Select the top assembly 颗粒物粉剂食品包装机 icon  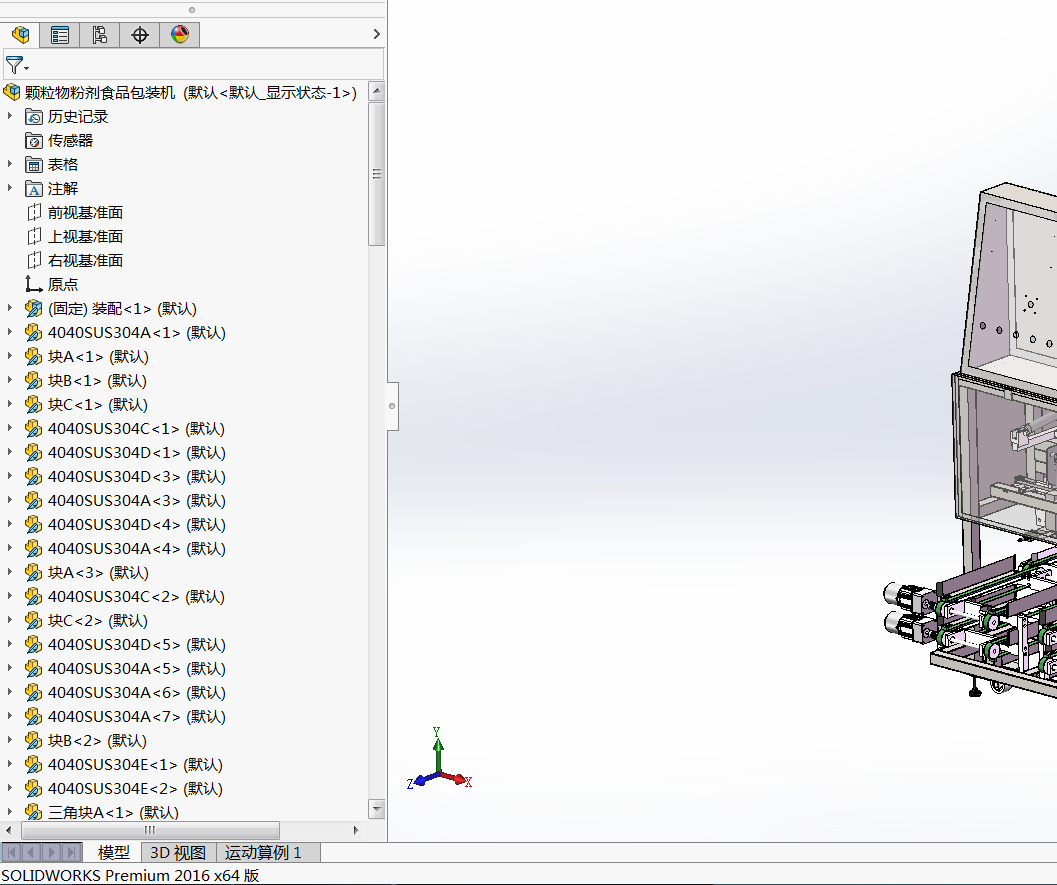pos(12,92)
